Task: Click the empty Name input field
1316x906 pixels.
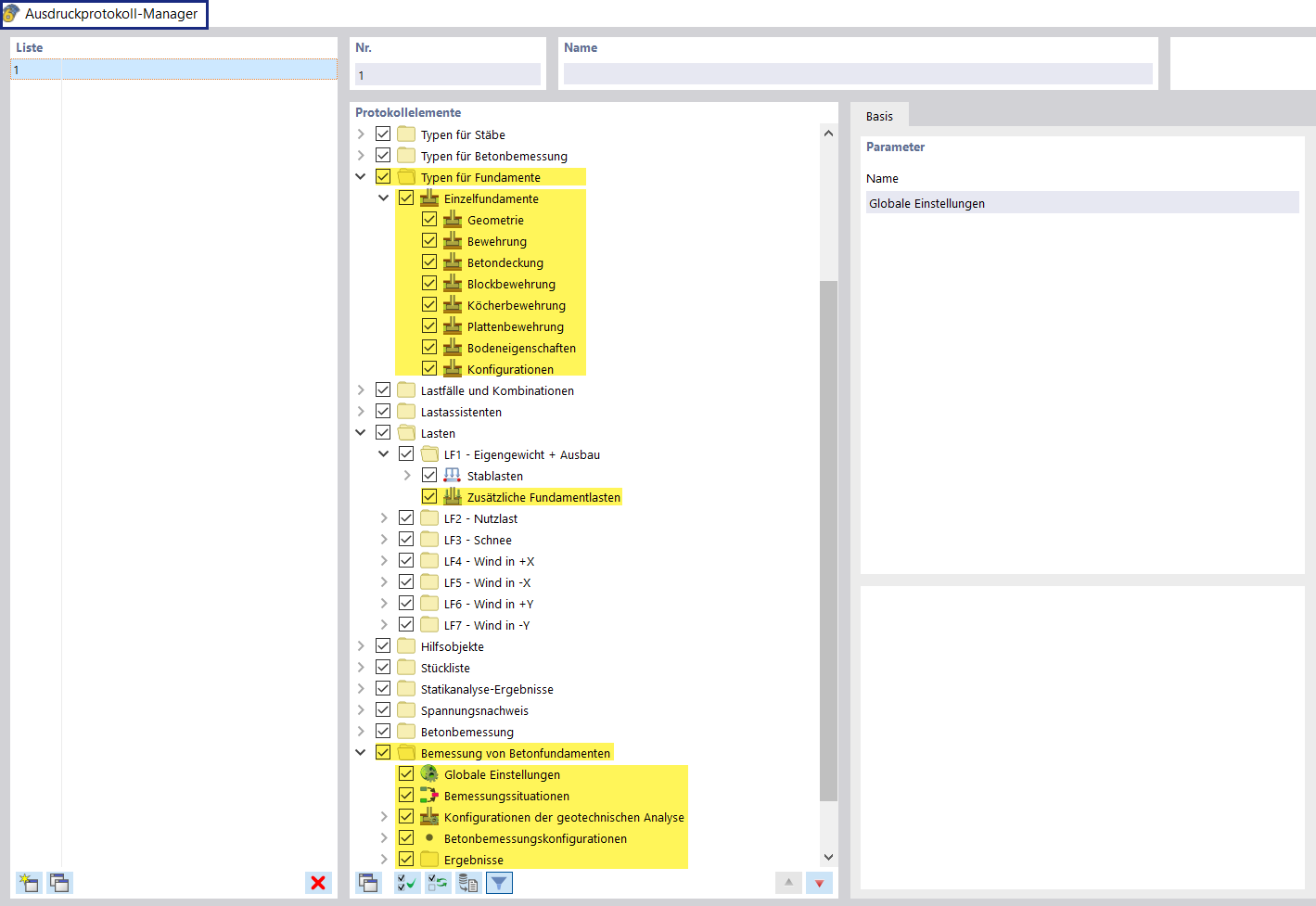Action: click(858, 74)
